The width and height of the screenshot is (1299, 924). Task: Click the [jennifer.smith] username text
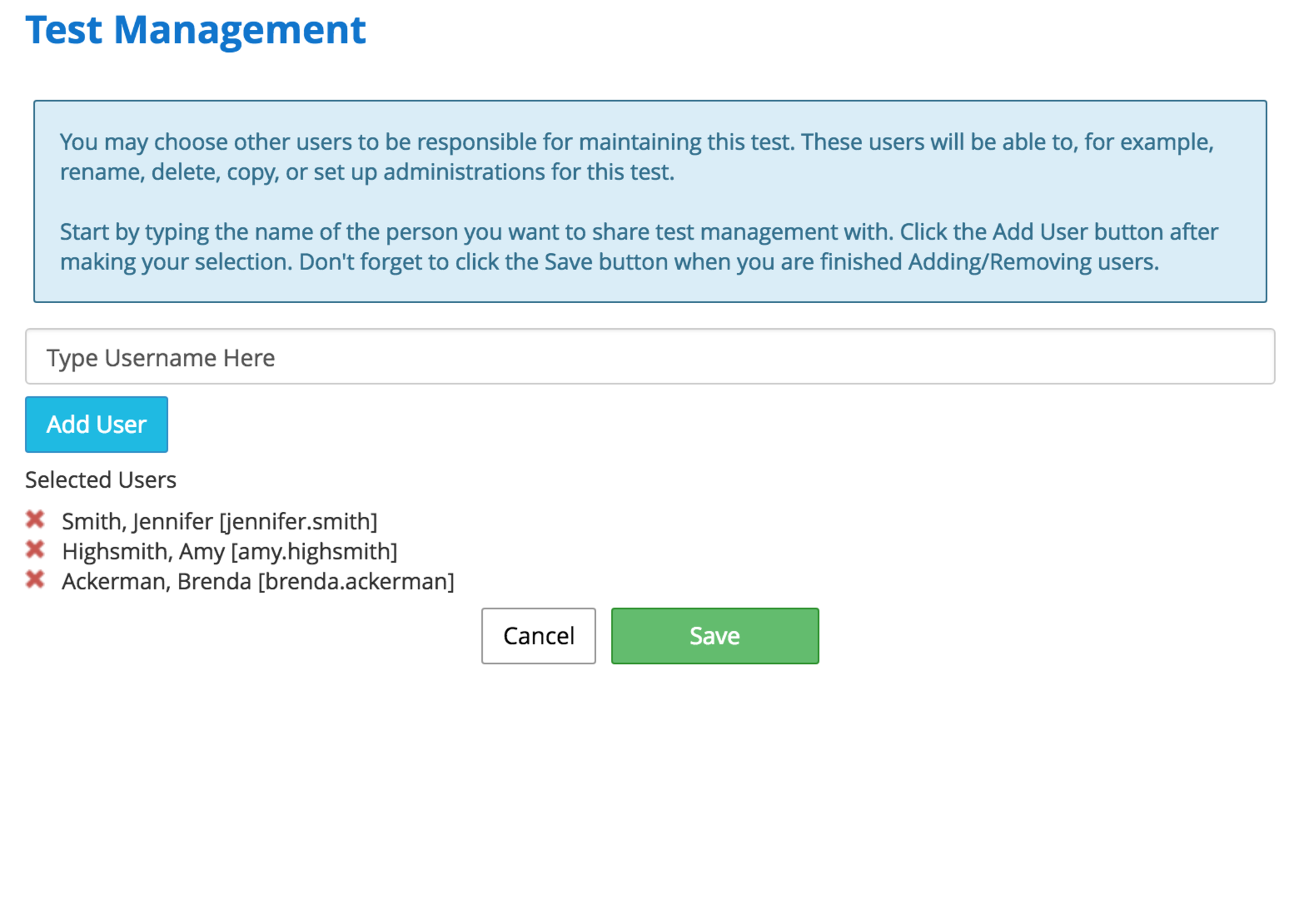tap(298, 521)
